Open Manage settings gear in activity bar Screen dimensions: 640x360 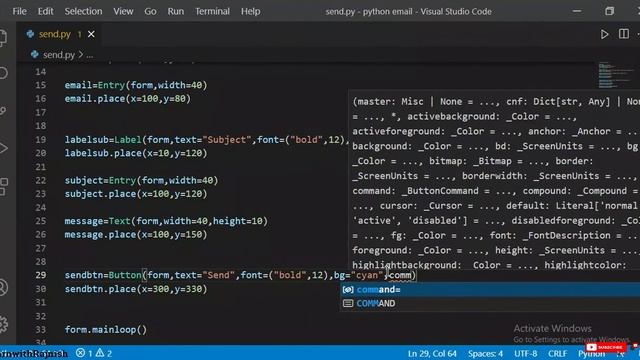[3, 324]
